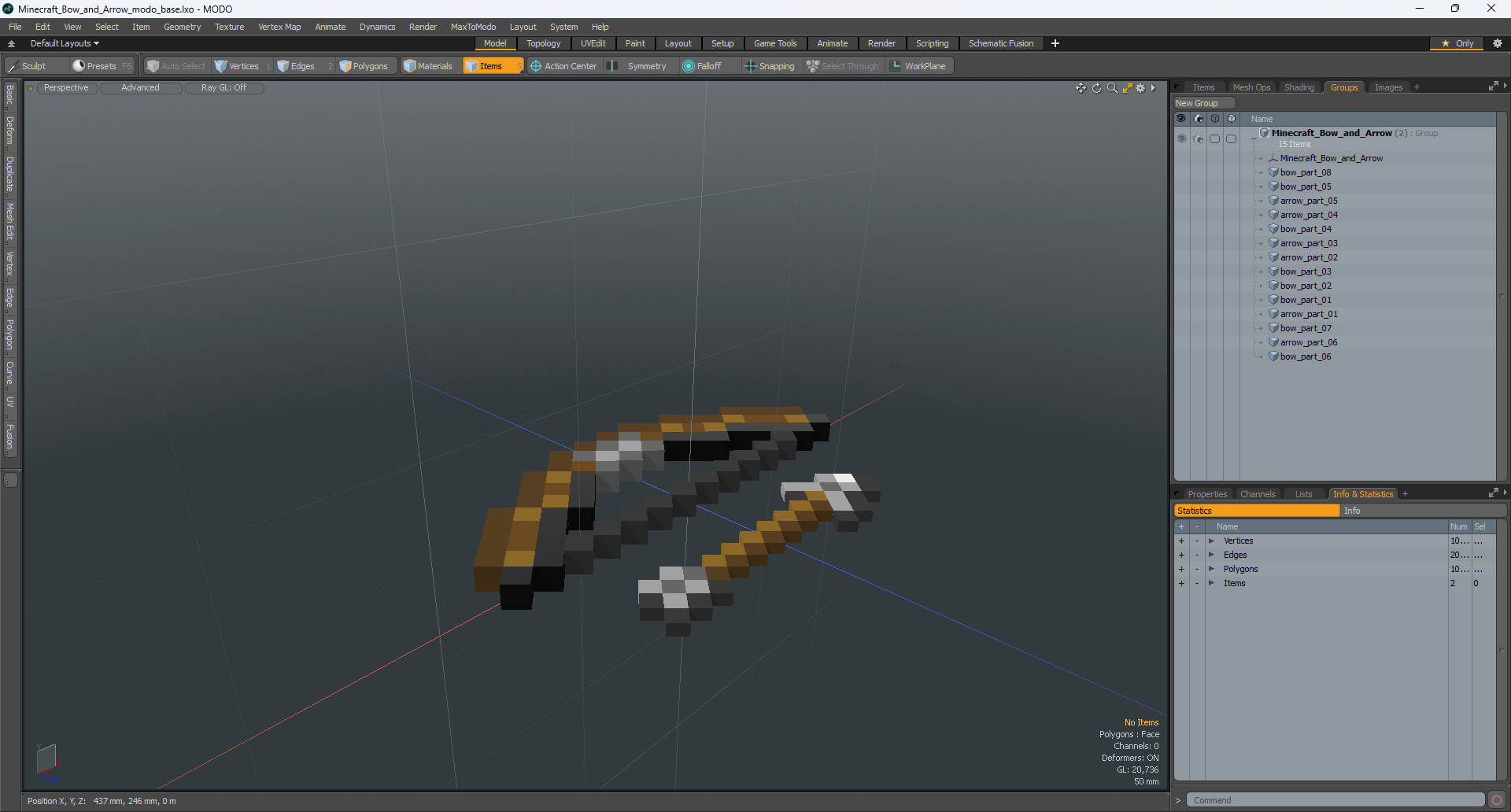Screen dimensions: 1511x812
Task: Expand the Vertices statistics row
Action: (1212, 541)
